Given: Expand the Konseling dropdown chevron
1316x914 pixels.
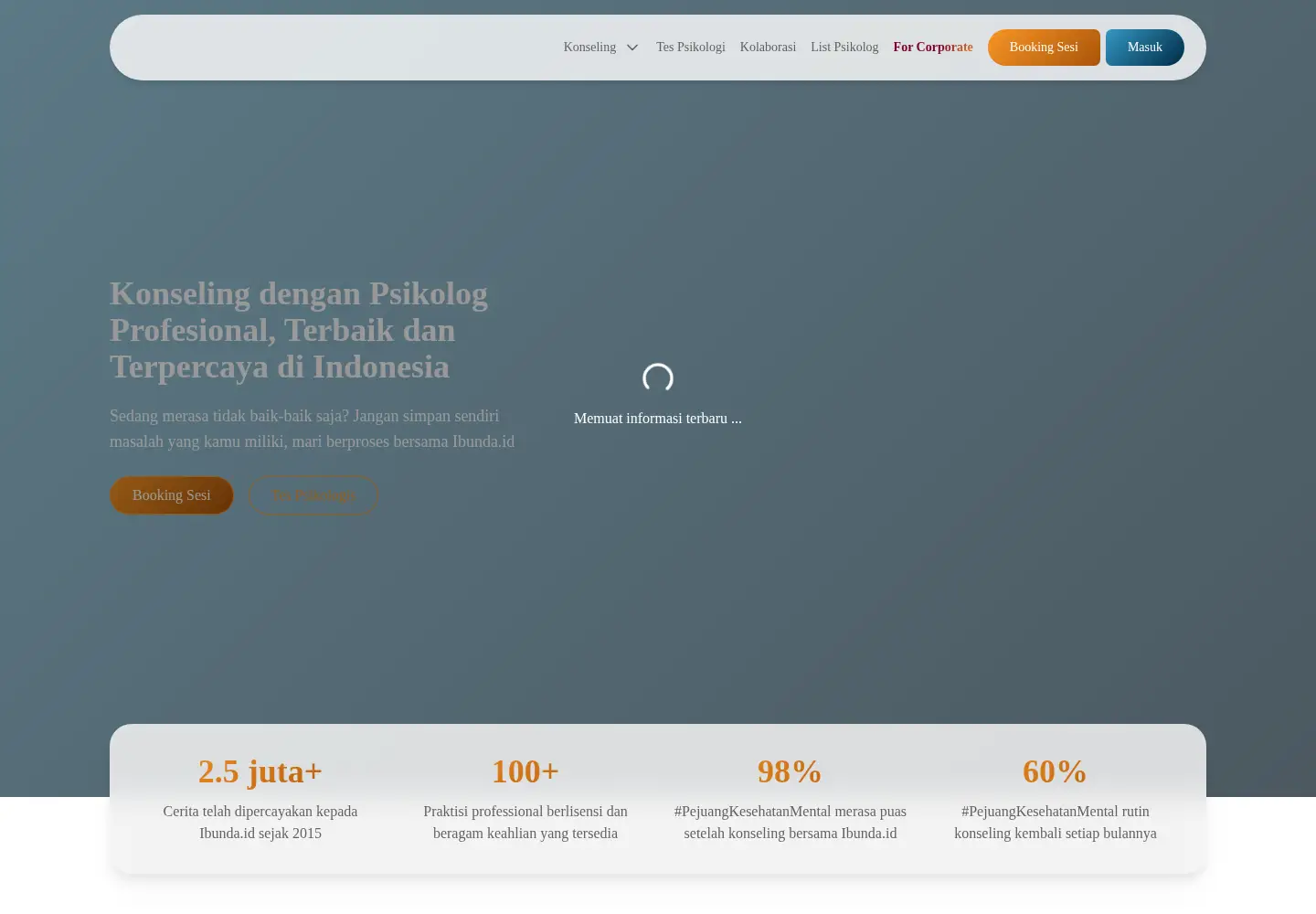Looking at the screenshot, I should (x=632, y=48).
